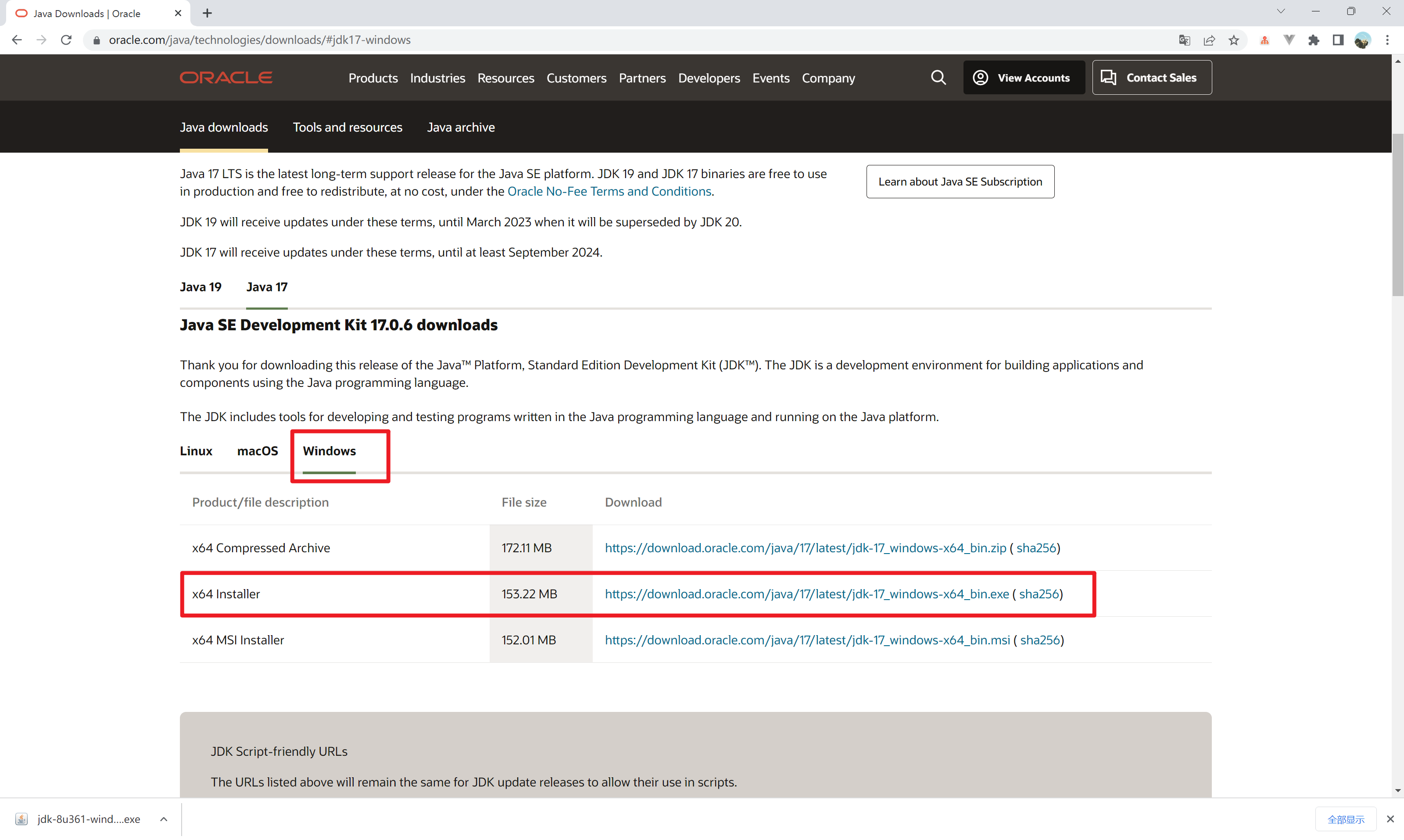Open sha256 for the MSI installer
1404x840 pixels.
pos(1040,640)
